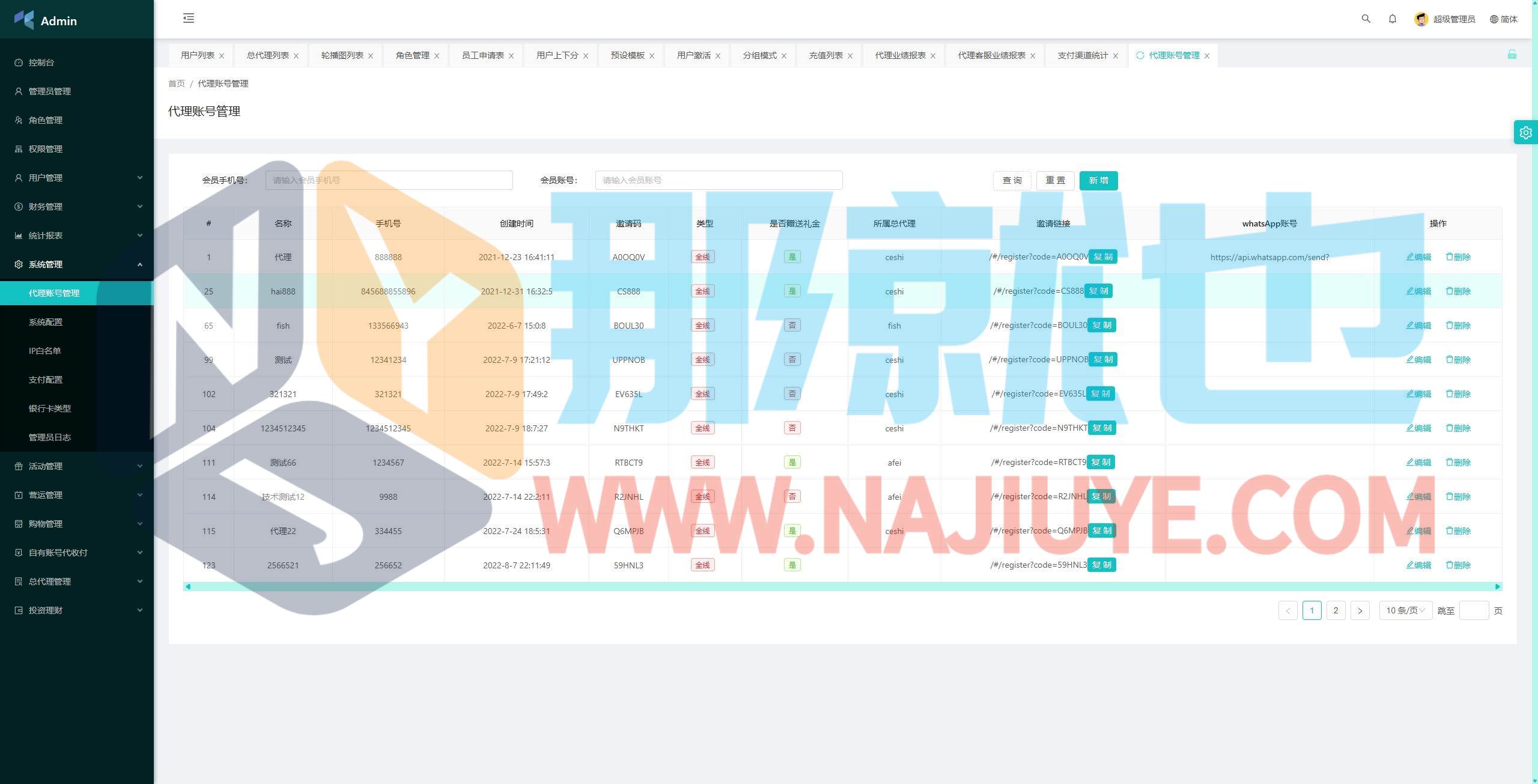Click the globe language icon 简体

pyautogui.click(x=1494, y=19)
